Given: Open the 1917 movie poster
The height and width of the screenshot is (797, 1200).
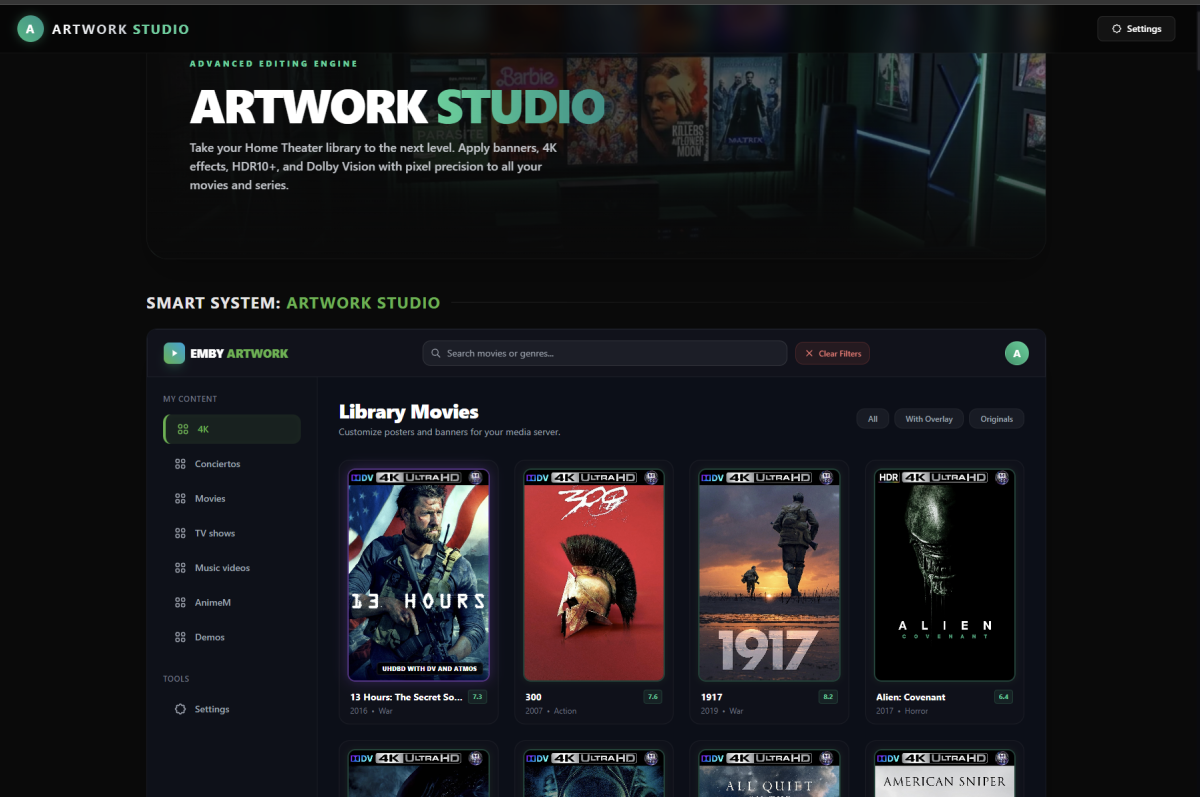Looking at the screenshot, I should 769,575.
